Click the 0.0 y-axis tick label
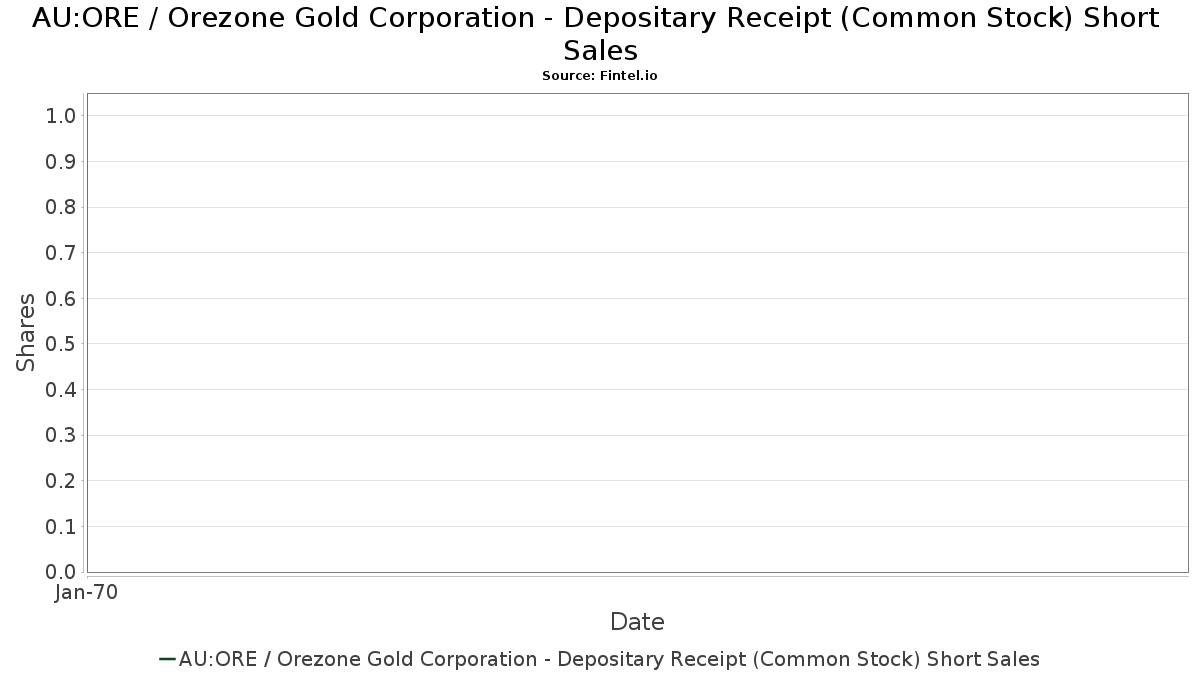Screen dimensions: 1200x675 (61, 572)
